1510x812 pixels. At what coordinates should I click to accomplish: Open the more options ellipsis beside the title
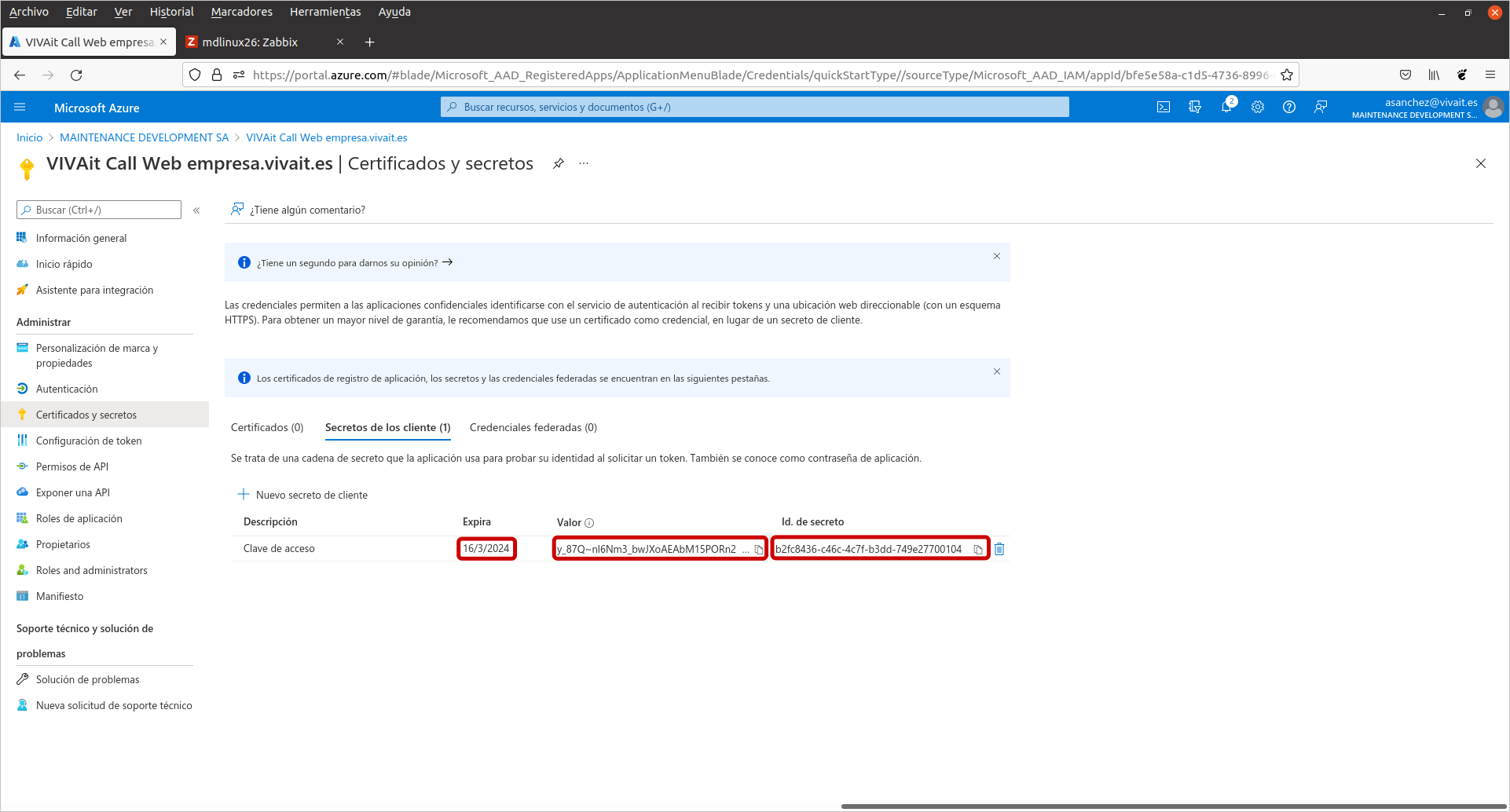[x=584, y=163]
